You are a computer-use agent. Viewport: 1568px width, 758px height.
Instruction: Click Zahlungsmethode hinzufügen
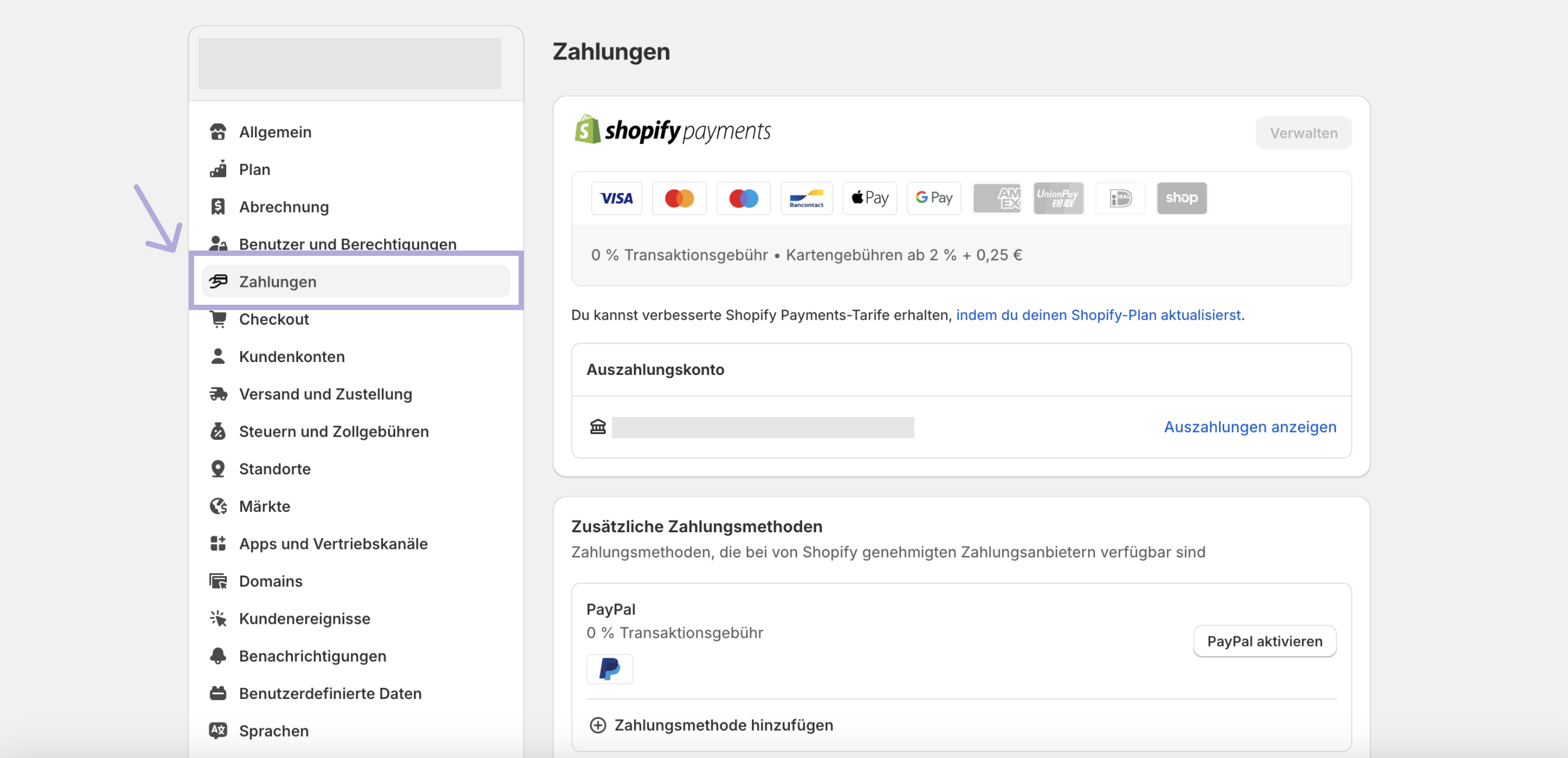tap(711, 725)
